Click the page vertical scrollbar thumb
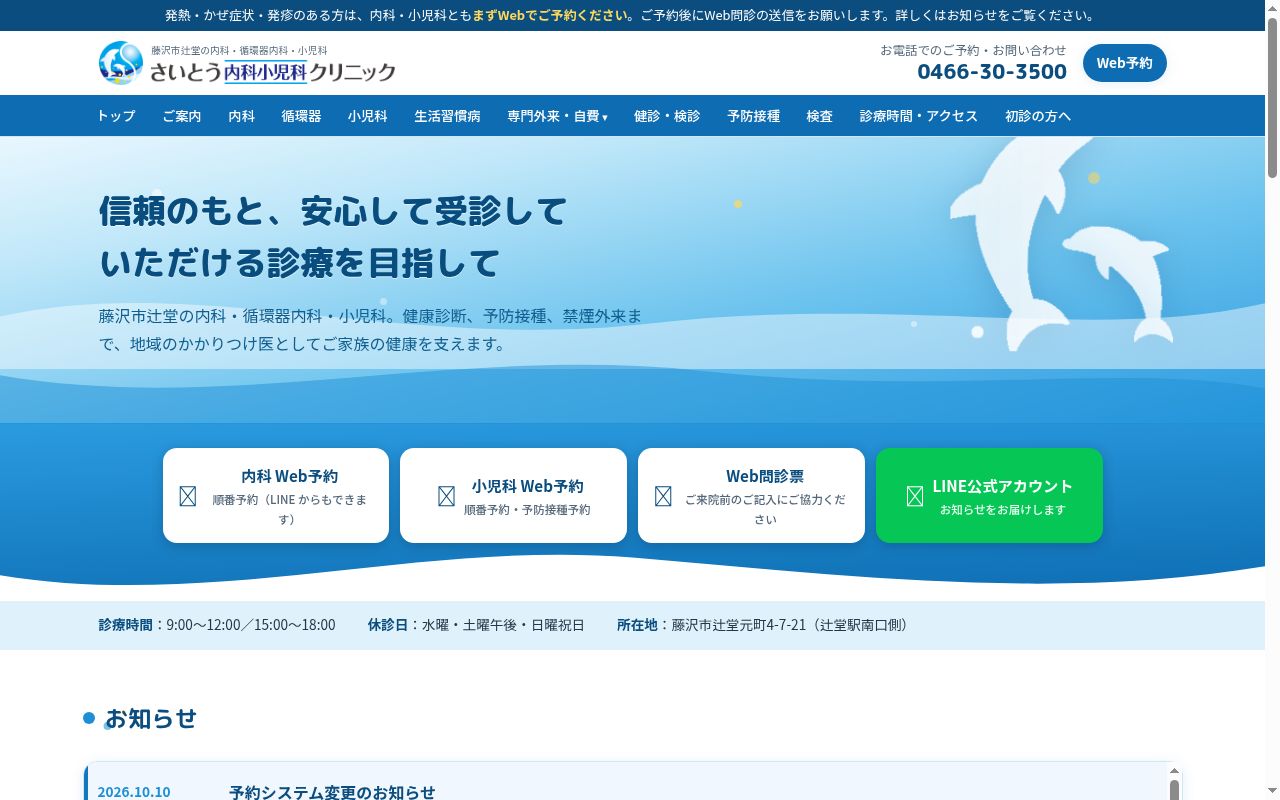This screenshot has height=800, width=1280. 1272,97
